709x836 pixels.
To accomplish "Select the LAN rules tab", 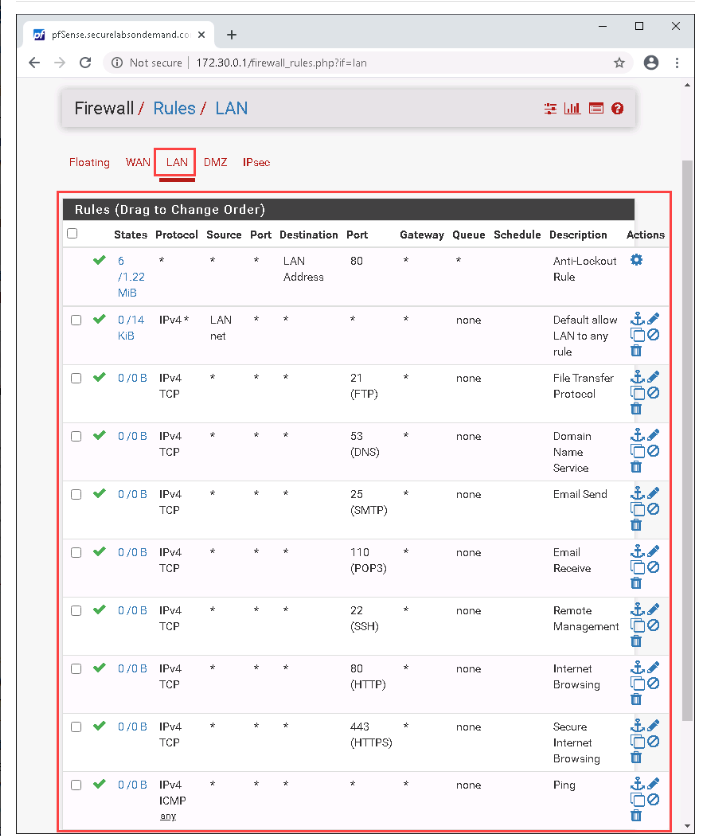I will (176, 162).
